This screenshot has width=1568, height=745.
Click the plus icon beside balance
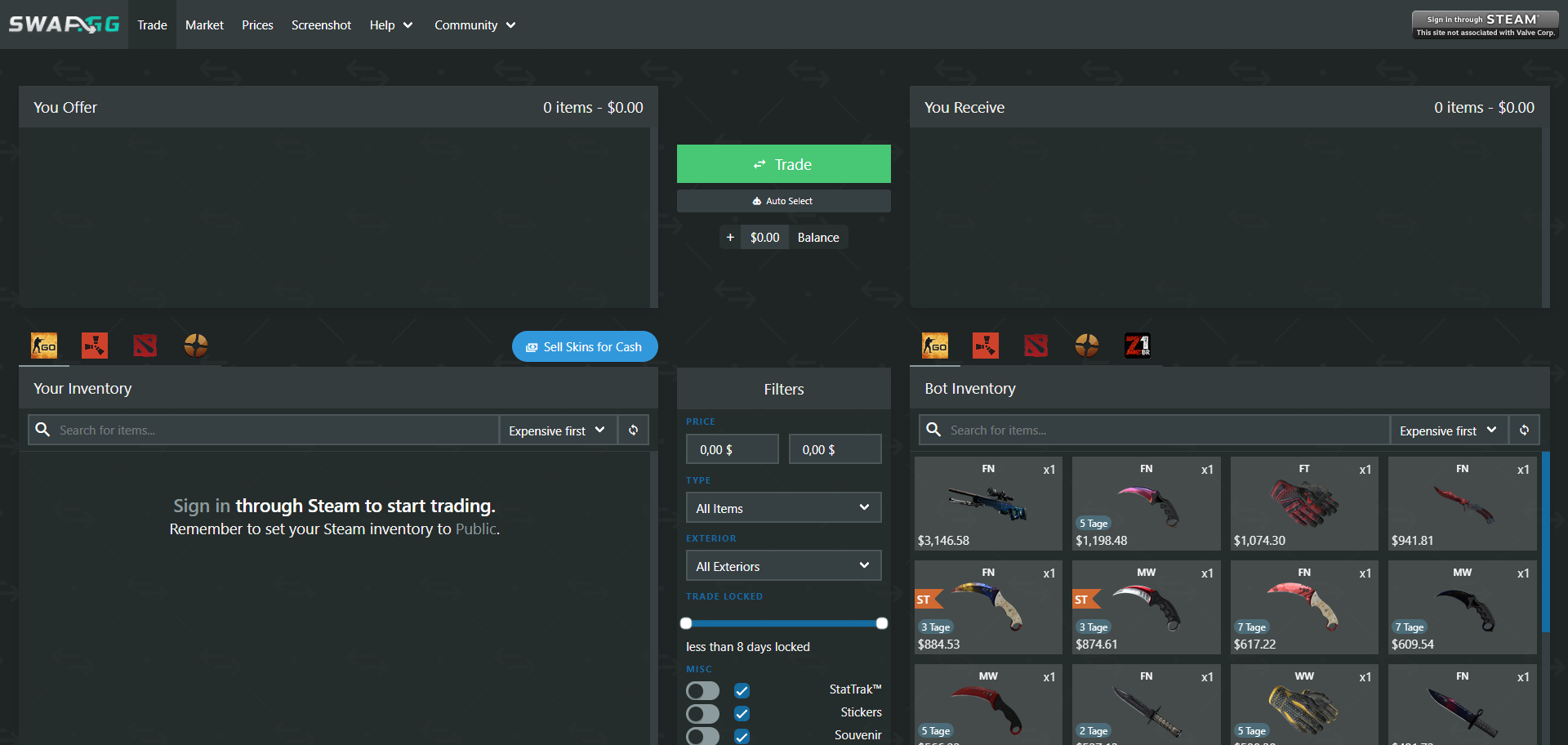[x=730, y=237]
